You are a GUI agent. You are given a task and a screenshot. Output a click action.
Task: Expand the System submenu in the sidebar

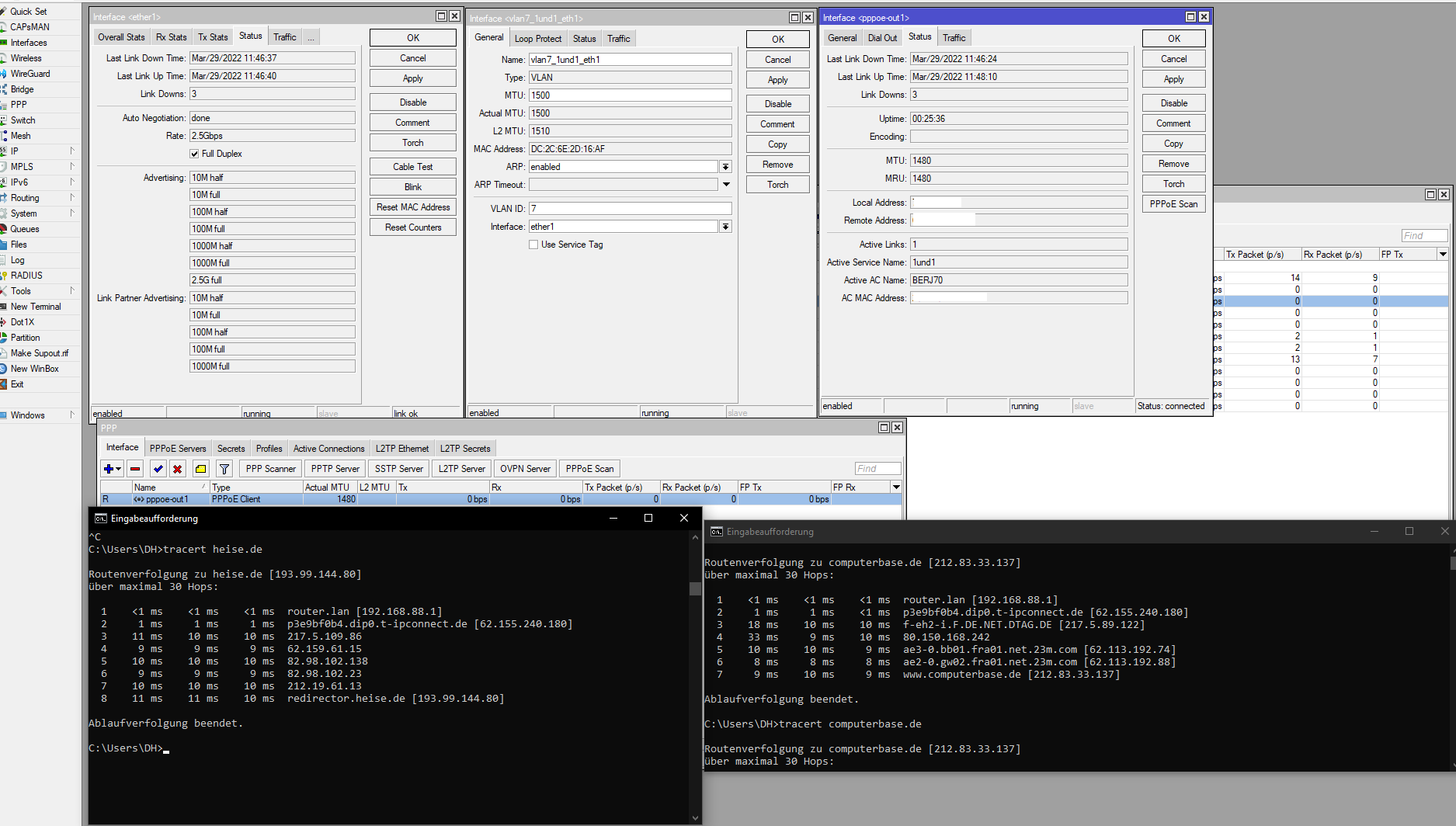[72, 213]
